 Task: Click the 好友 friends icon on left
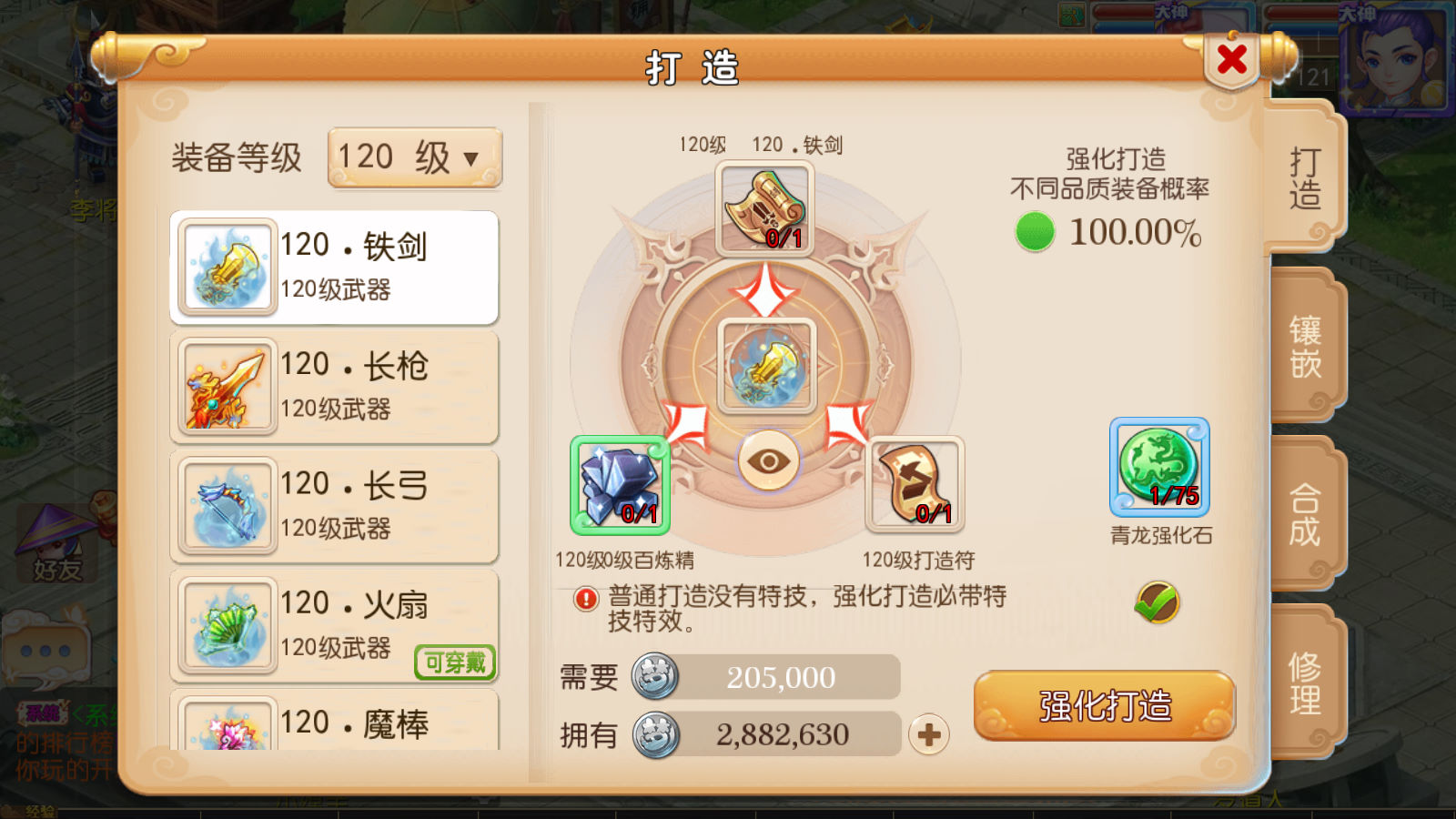56,546
